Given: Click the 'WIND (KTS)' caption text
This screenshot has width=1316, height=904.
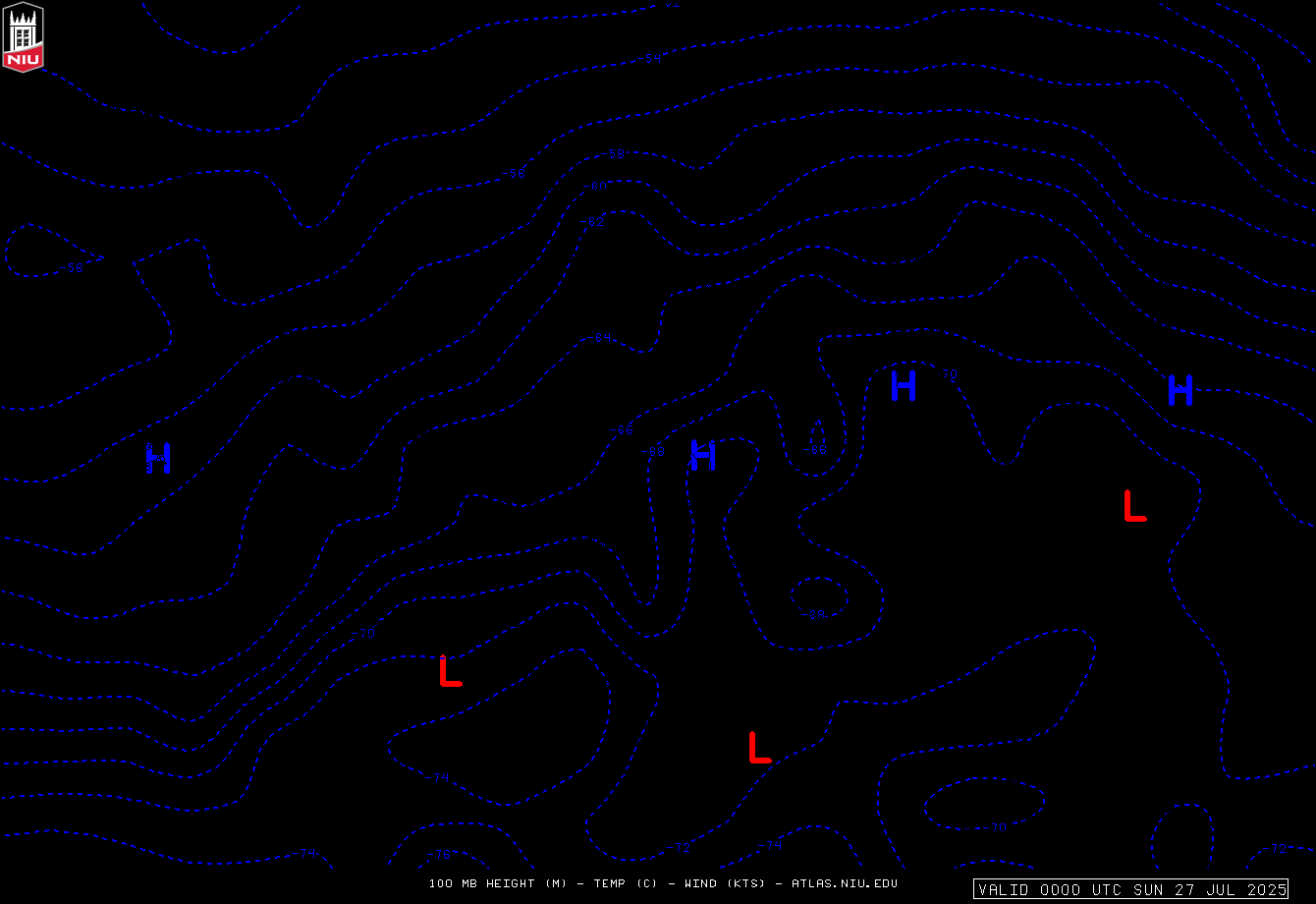Looking at the screenshot, I should click(726, 883).
